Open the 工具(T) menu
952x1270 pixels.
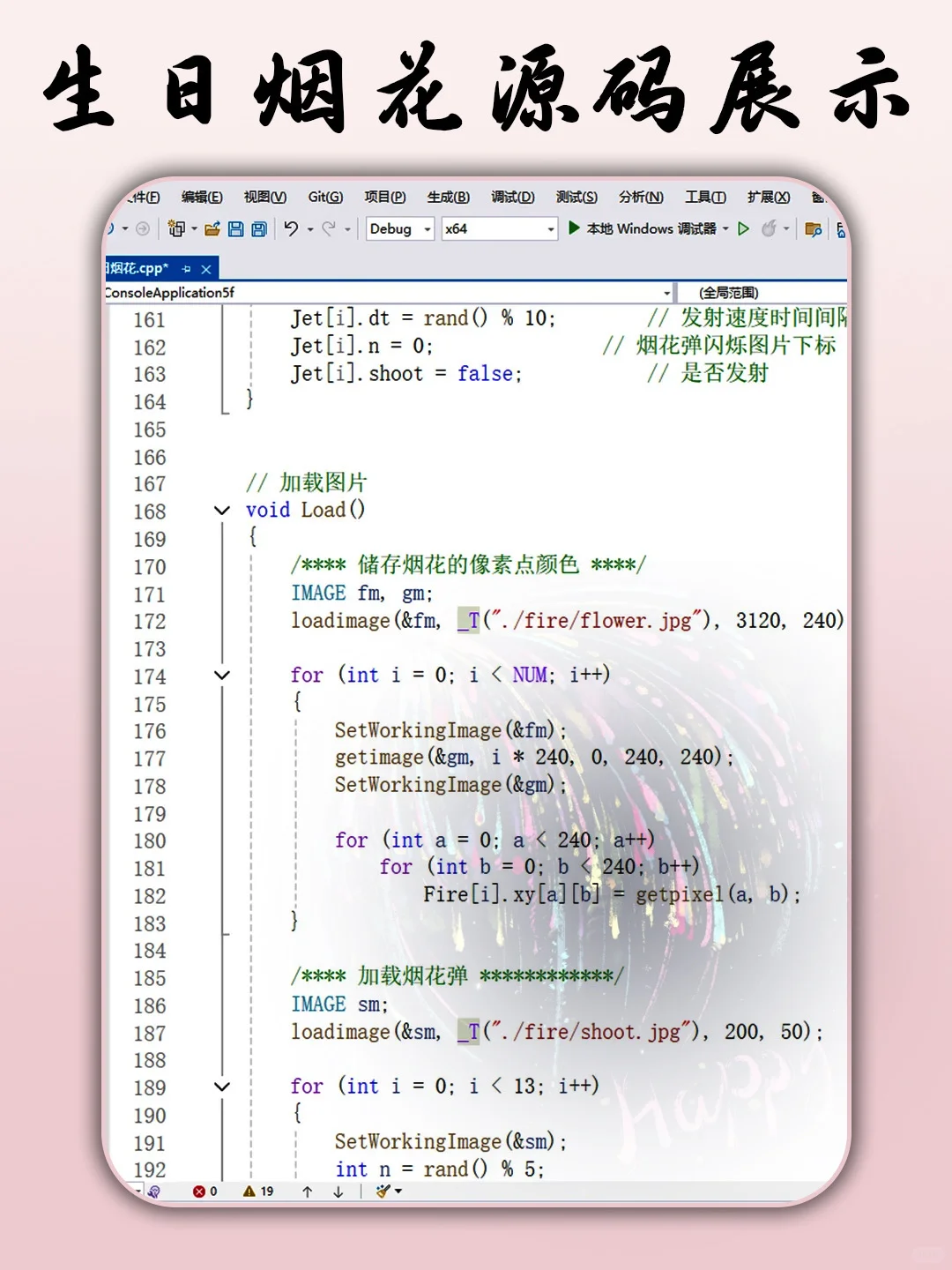706,198
